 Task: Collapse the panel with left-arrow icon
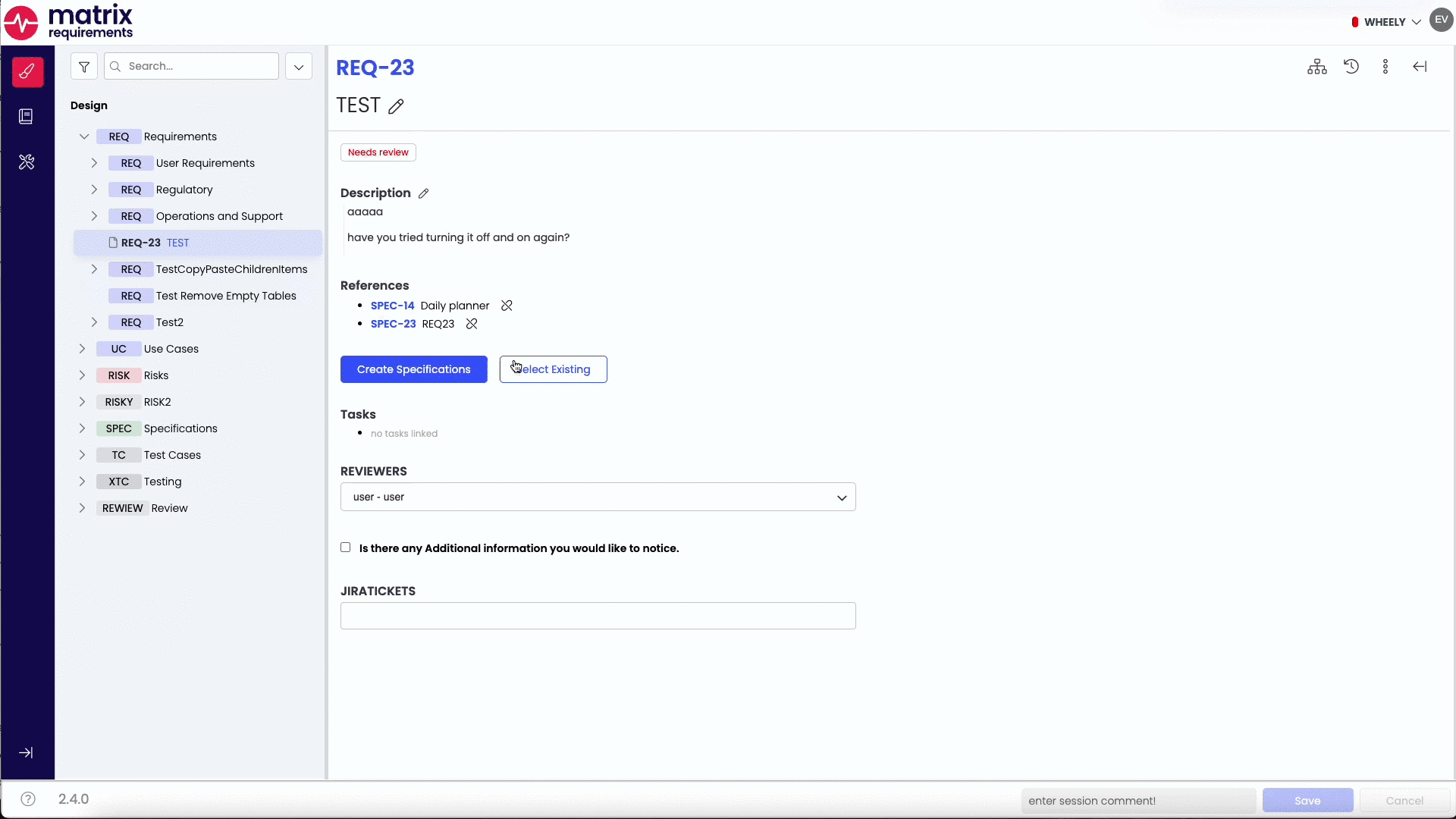[x=1420, y=67]
